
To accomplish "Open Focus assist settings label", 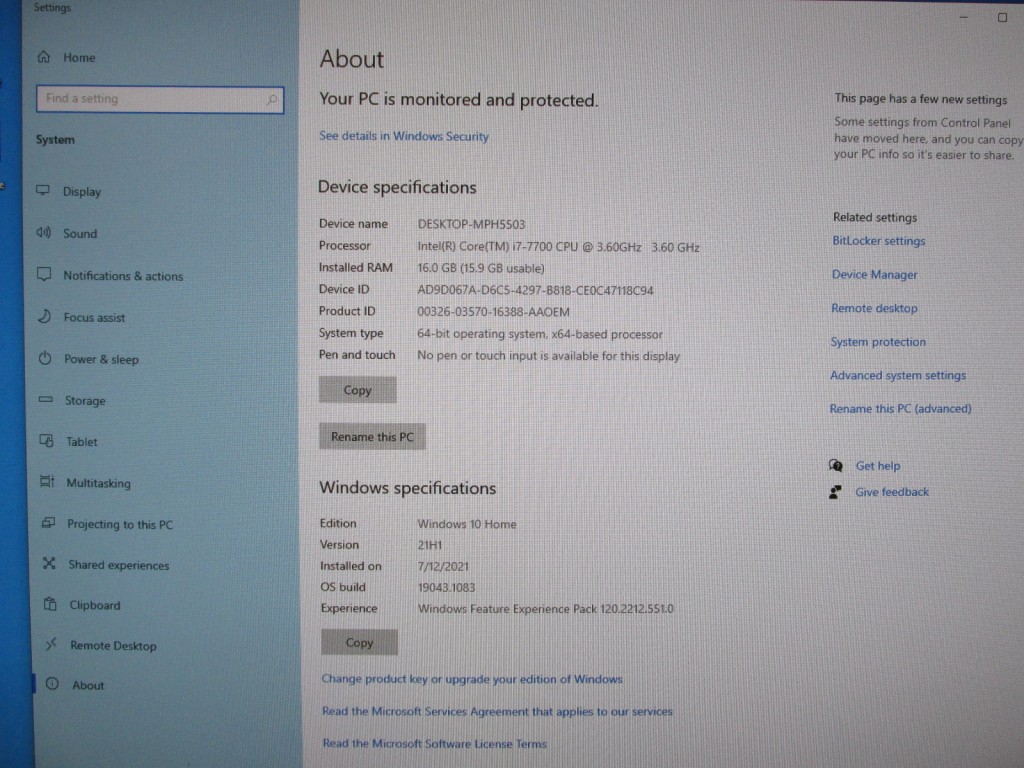I will (x=94, y=317).
